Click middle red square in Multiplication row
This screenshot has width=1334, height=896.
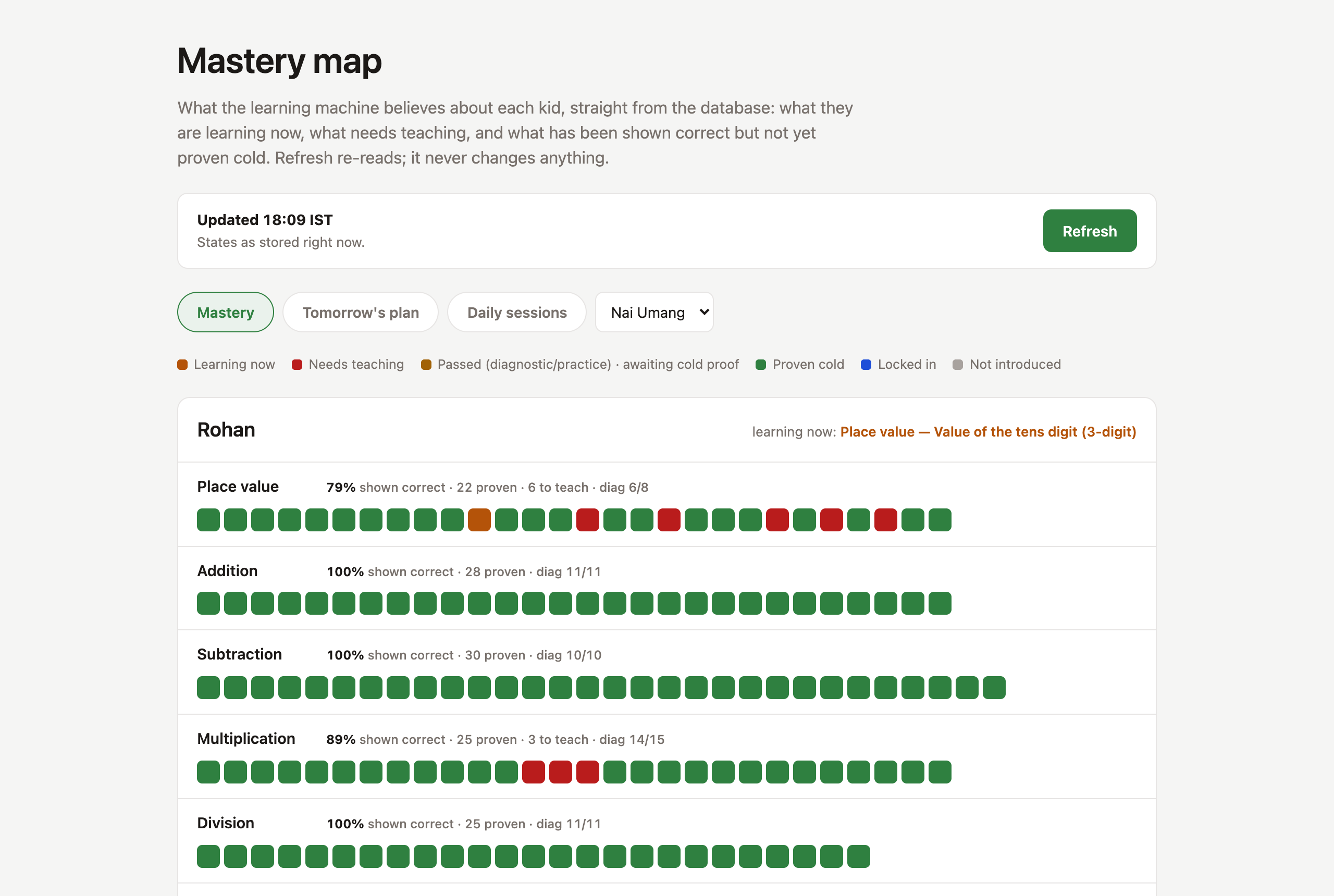[x=560, y=772]
